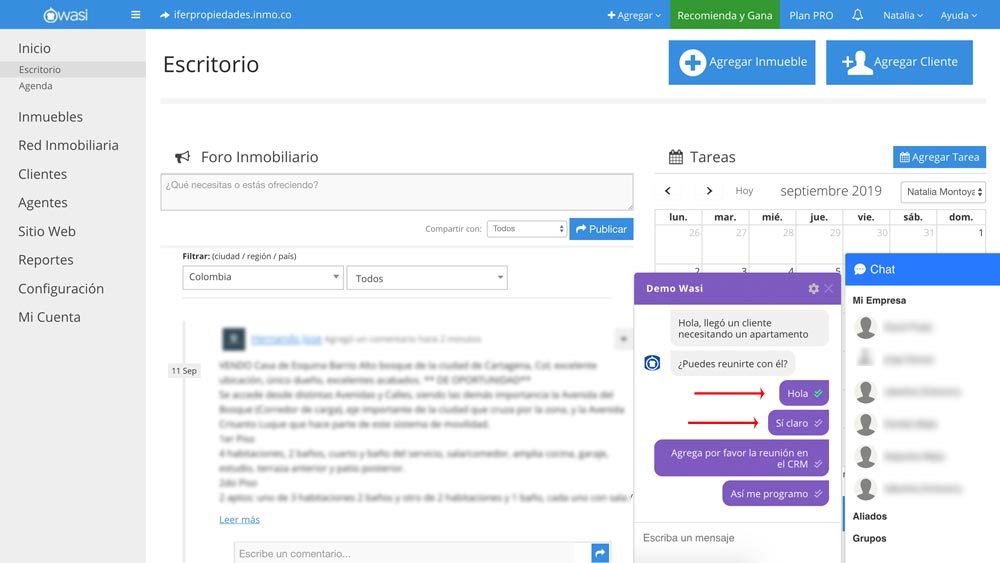Expand the post options arrow on forum post
Image resolution: width=1000 pixels, height=563 pixels.
(x=622, y=340)
